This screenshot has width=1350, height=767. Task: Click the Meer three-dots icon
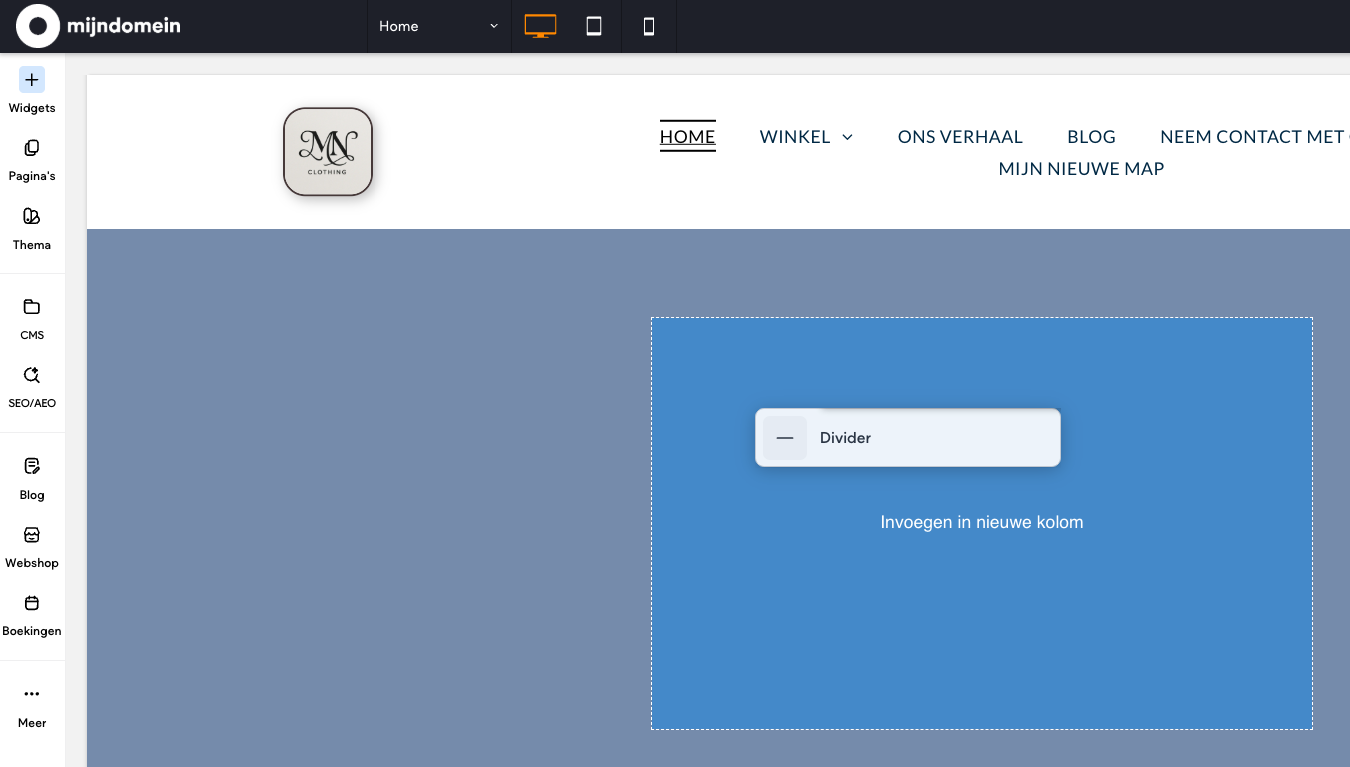point(32,694)
